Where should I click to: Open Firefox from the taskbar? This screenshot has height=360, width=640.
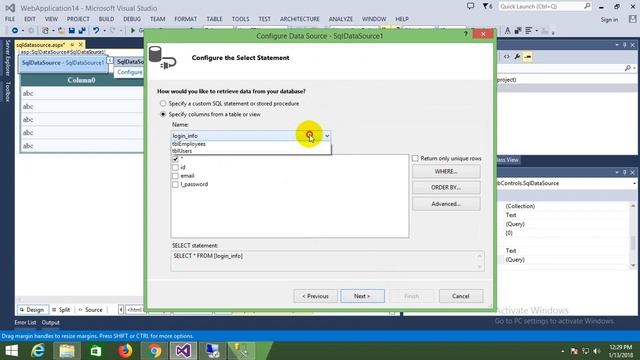125,351
